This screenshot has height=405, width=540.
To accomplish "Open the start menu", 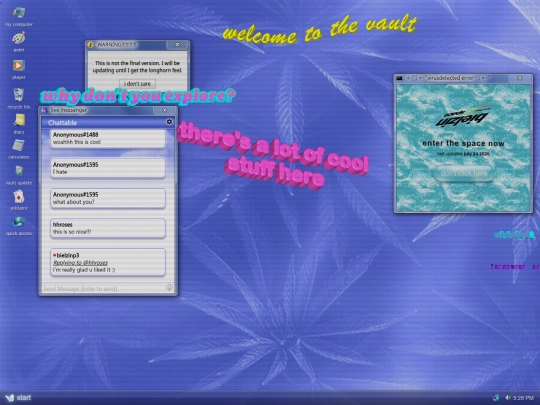I will click(19, 398).
